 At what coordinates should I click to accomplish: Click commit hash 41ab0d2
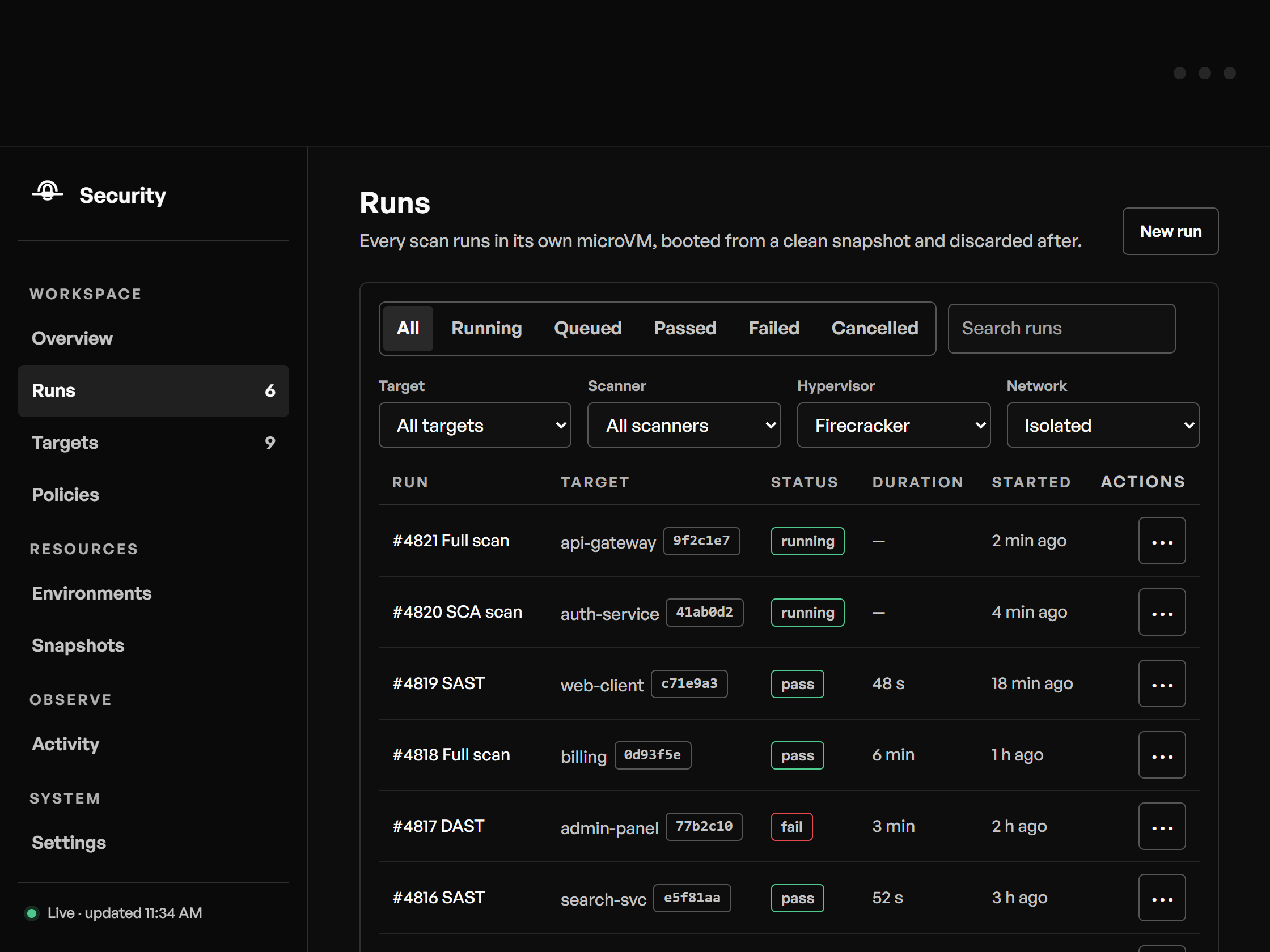coord(704,613)
